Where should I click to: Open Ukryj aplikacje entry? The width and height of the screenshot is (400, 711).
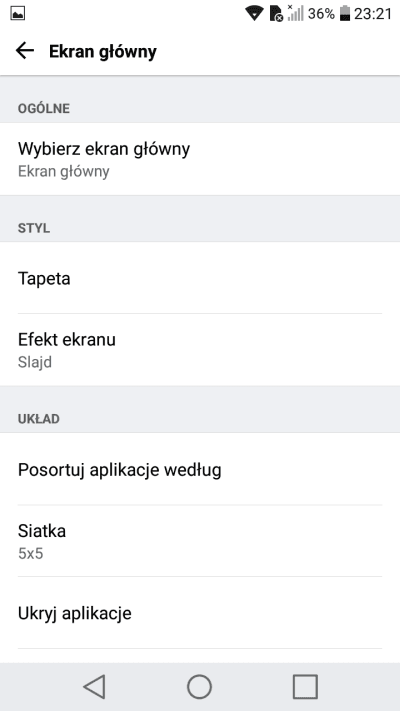click(200, 613)
